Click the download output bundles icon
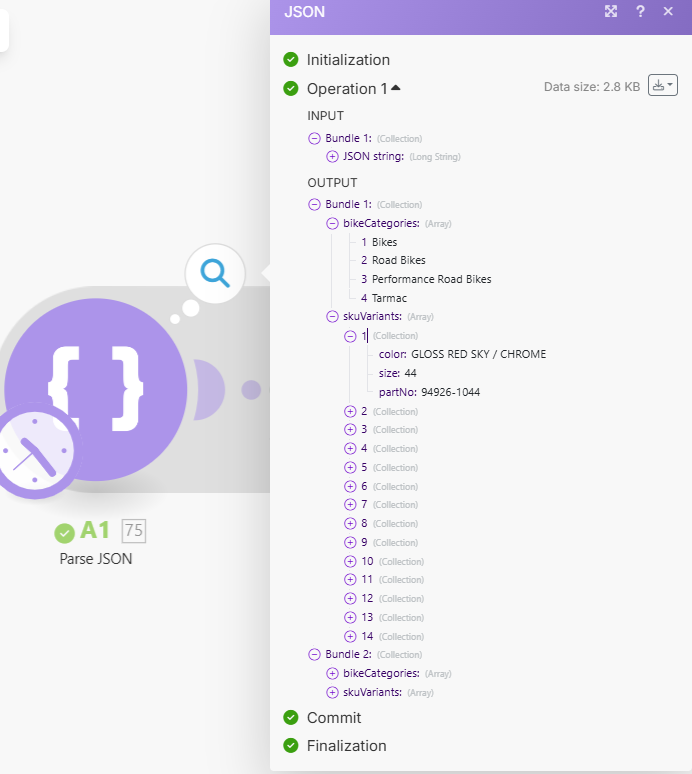Image resolution: width=692 pixels, height=774 pixels. (x=662, y=86)
